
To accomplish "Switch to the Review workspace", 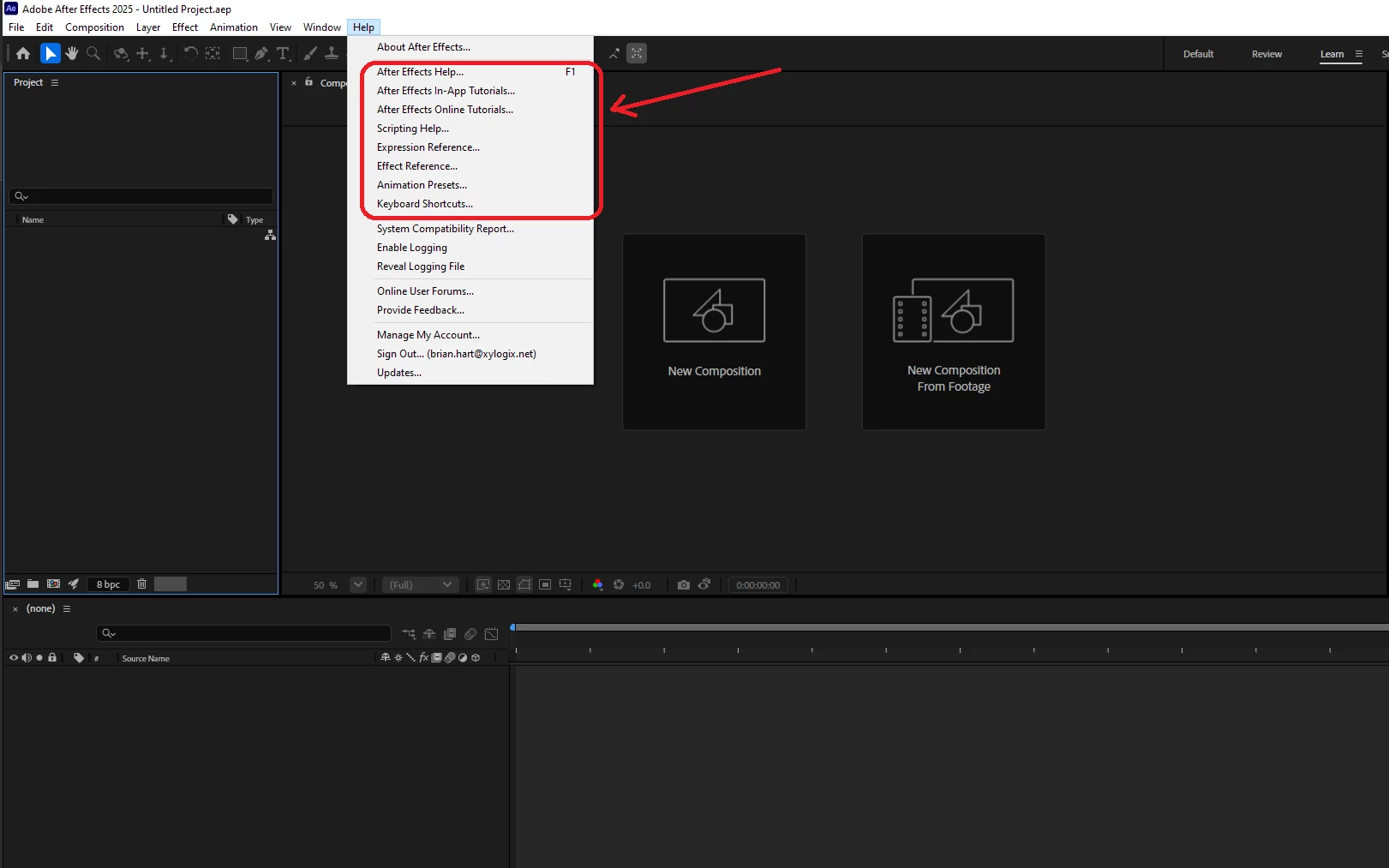I will point(1266,54).
